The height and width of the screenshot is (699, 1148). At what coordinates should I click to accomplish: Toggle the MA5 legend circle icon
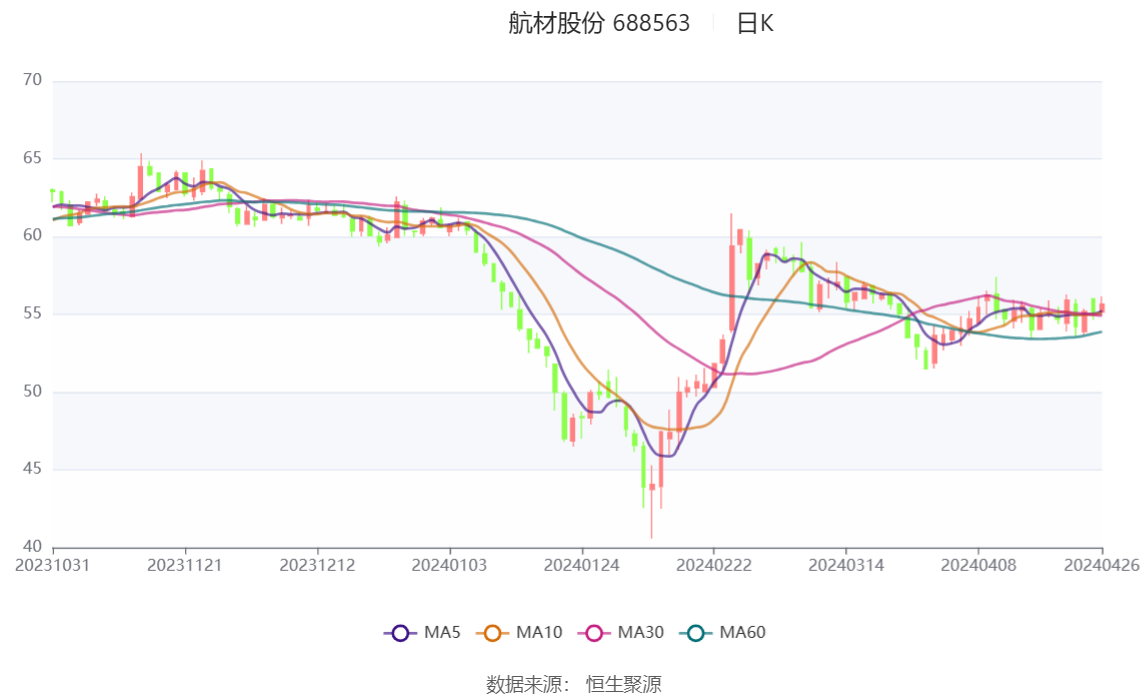pos(400,633)
